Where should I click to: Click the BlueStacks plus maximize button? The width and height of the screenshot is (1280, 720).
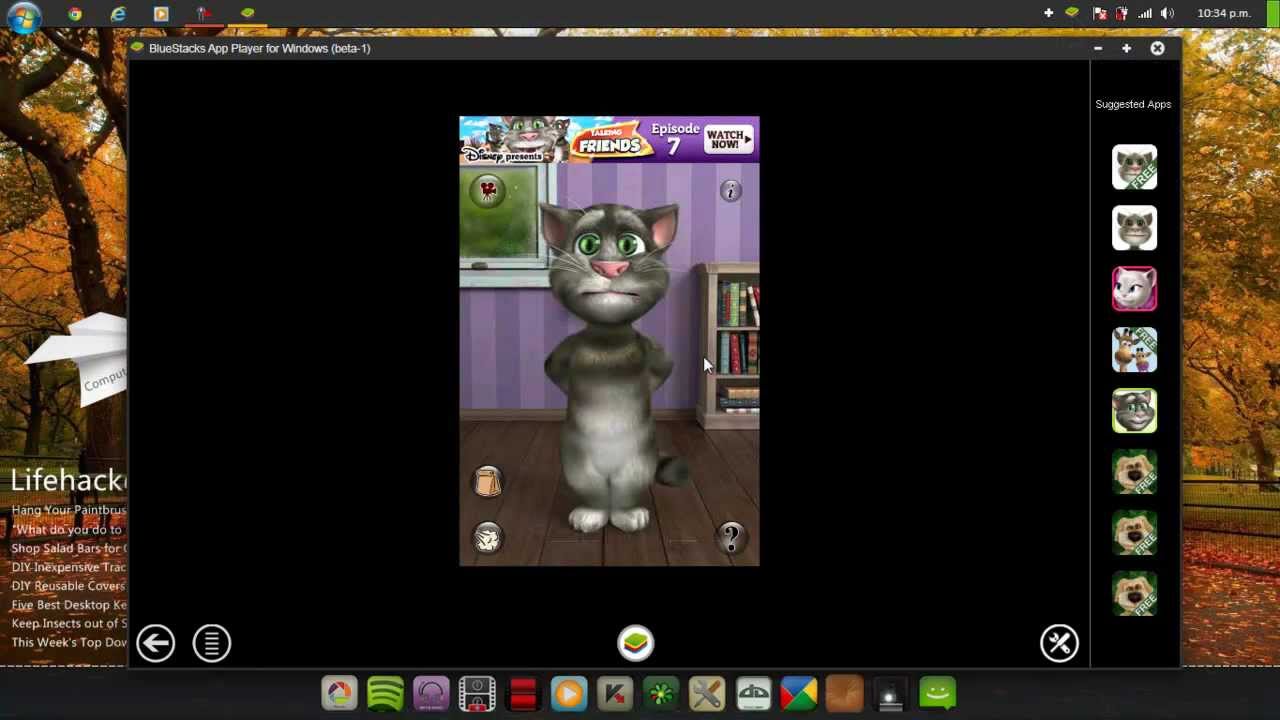[1126, 48]
